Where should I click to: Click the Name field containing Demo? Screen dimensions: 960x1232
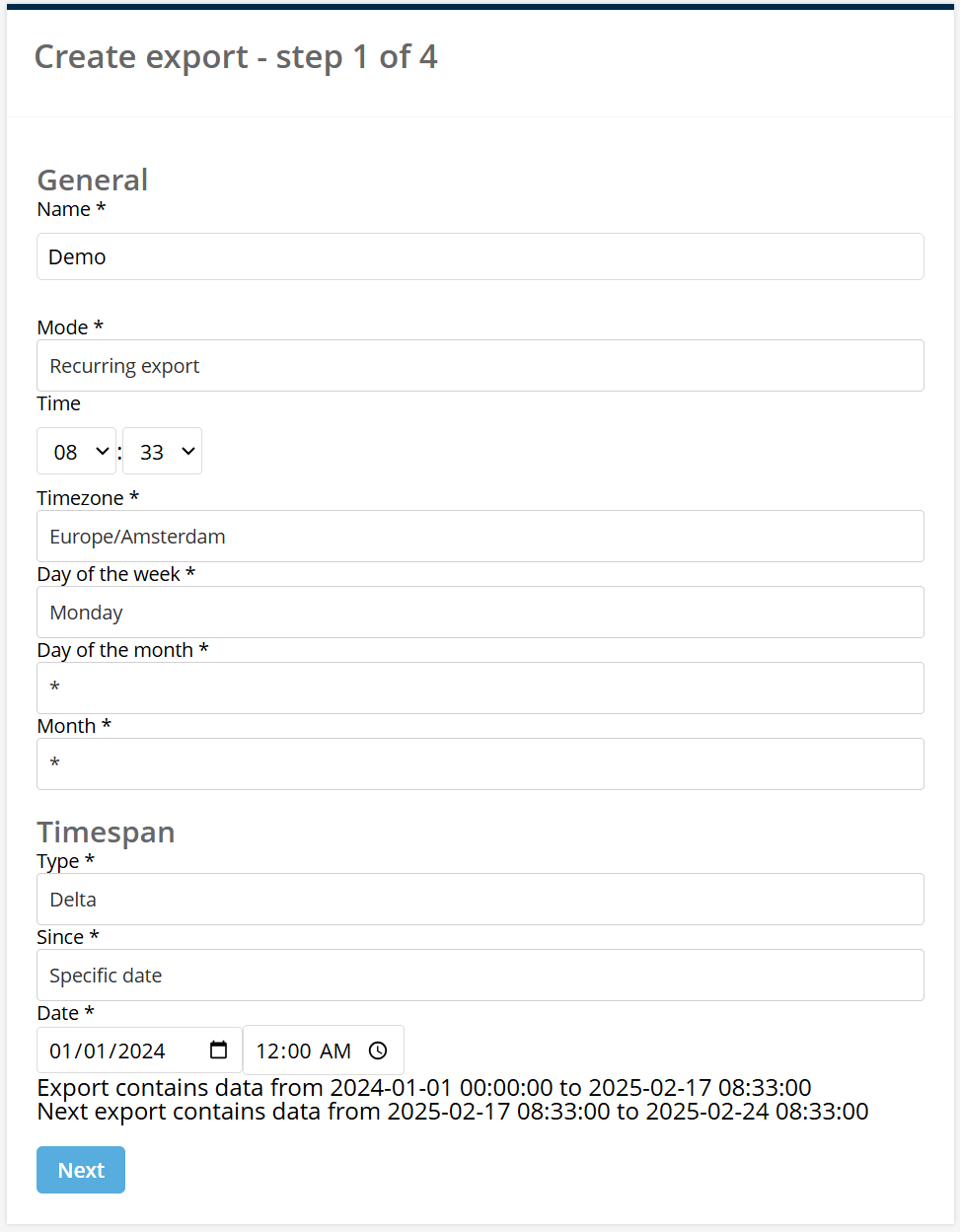(x=480, y=256)
